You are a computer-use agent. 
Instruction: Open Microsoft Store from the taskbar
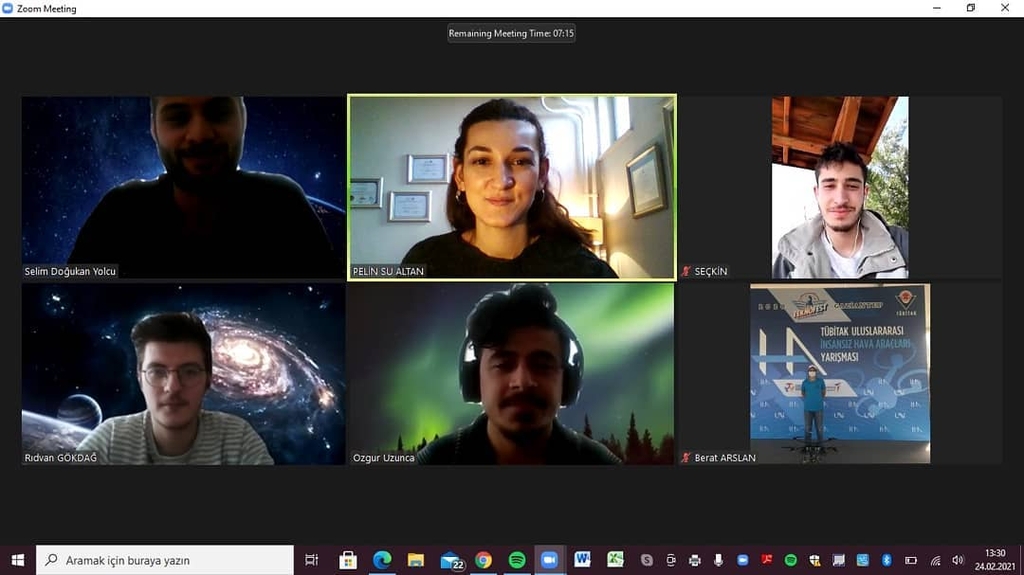(x=348, y=560)
